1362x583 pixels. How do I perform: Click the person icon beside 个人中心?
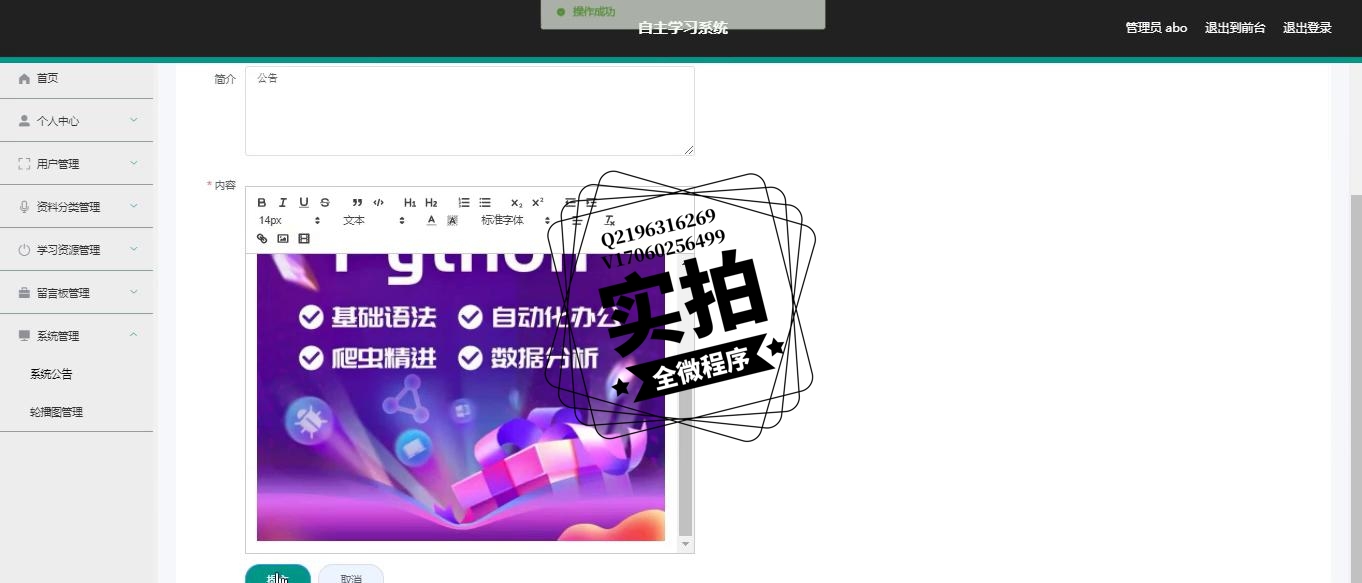click(24, 121)
